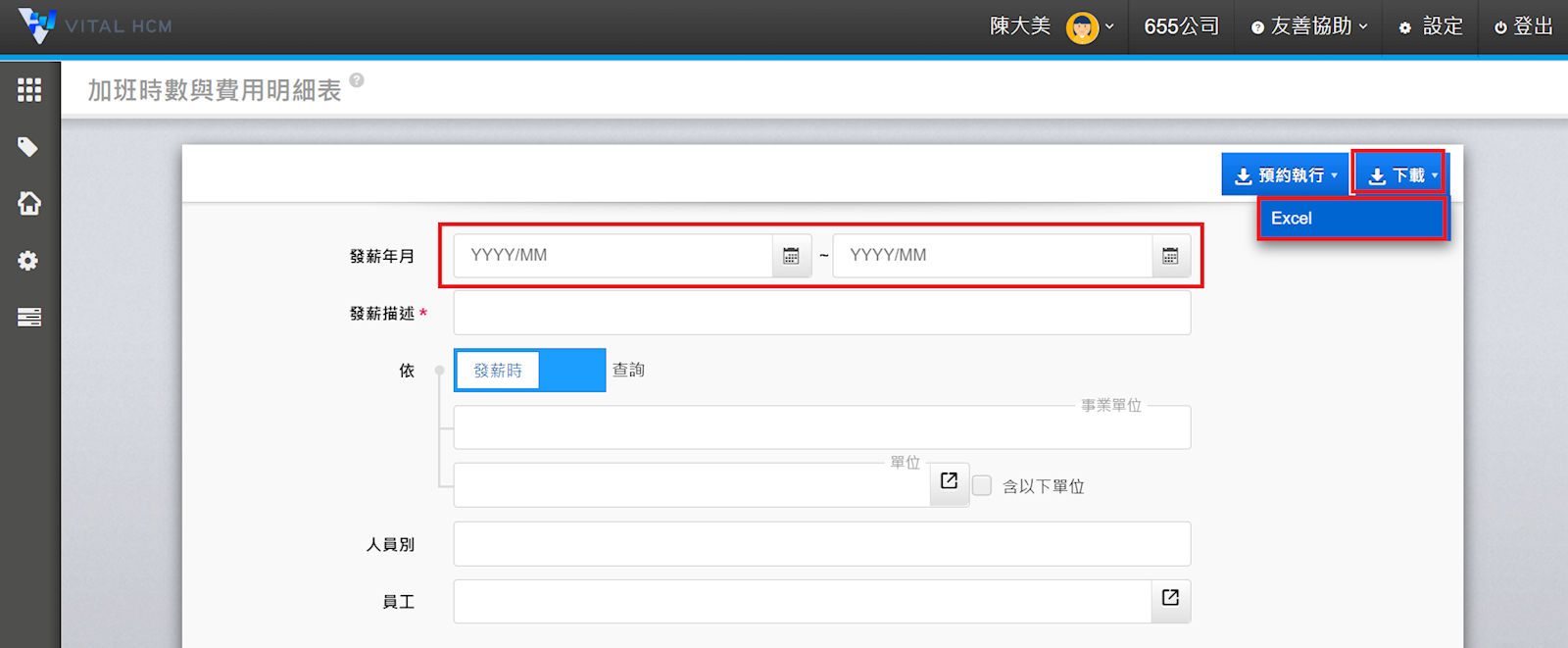Expand the 下載 dropdown button

click(x=1399, y=175)
